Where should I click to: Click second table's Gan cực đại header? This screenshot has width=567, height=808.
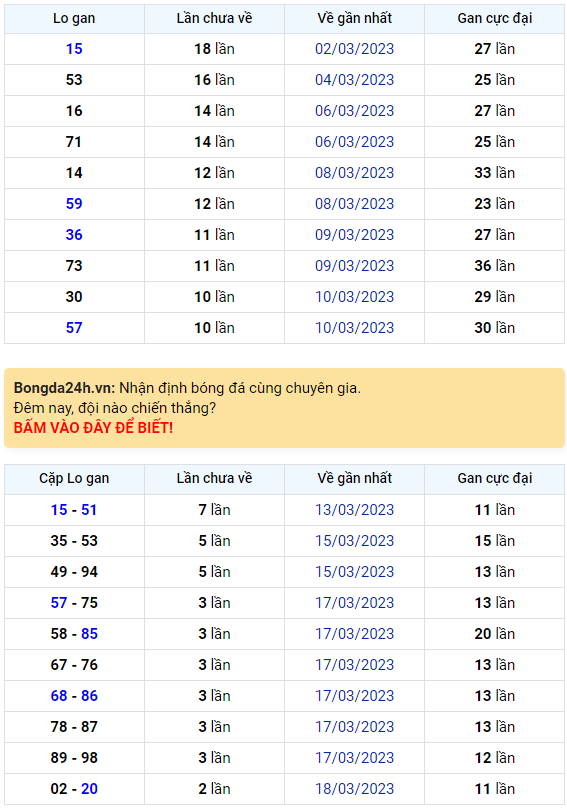pos(495,479)
